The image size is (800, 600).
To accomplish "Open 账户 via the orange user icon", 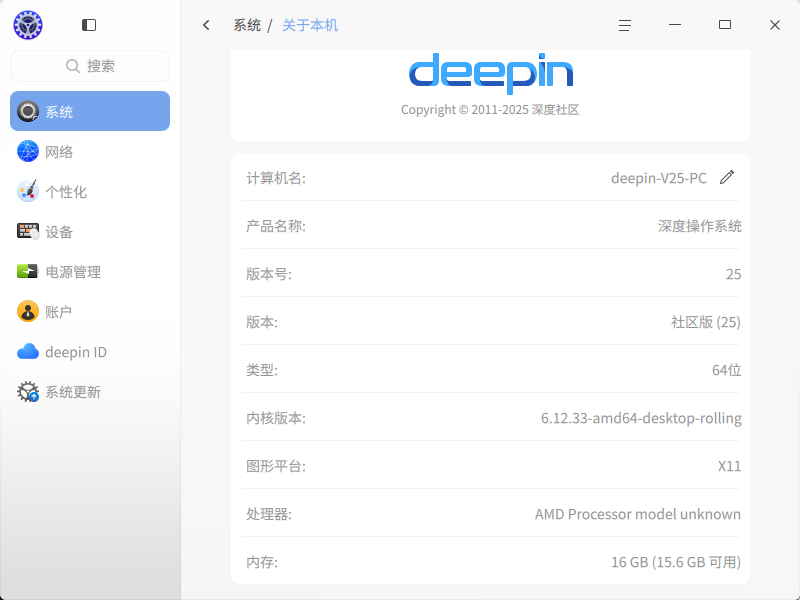I will point(28,311).
